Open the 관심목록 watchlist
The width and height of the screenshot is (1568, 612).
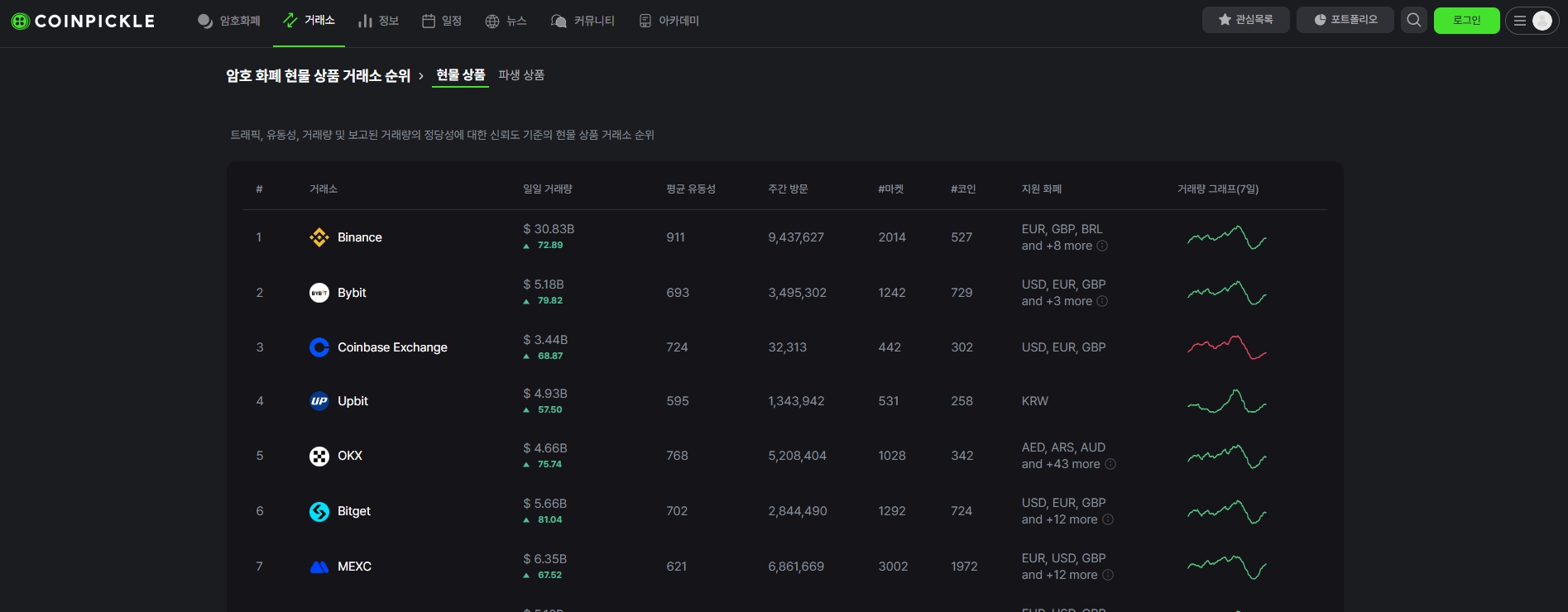[x=1245, y=20]
